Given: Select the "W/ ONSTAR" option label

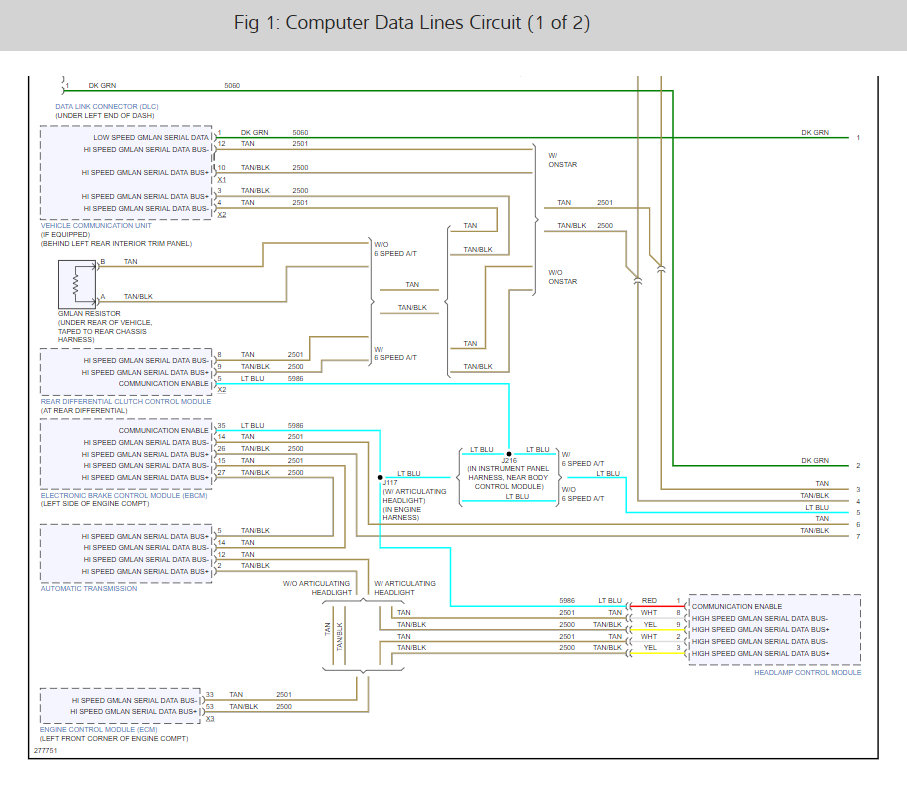Looking at the screenshot, I should coord(562,160).
